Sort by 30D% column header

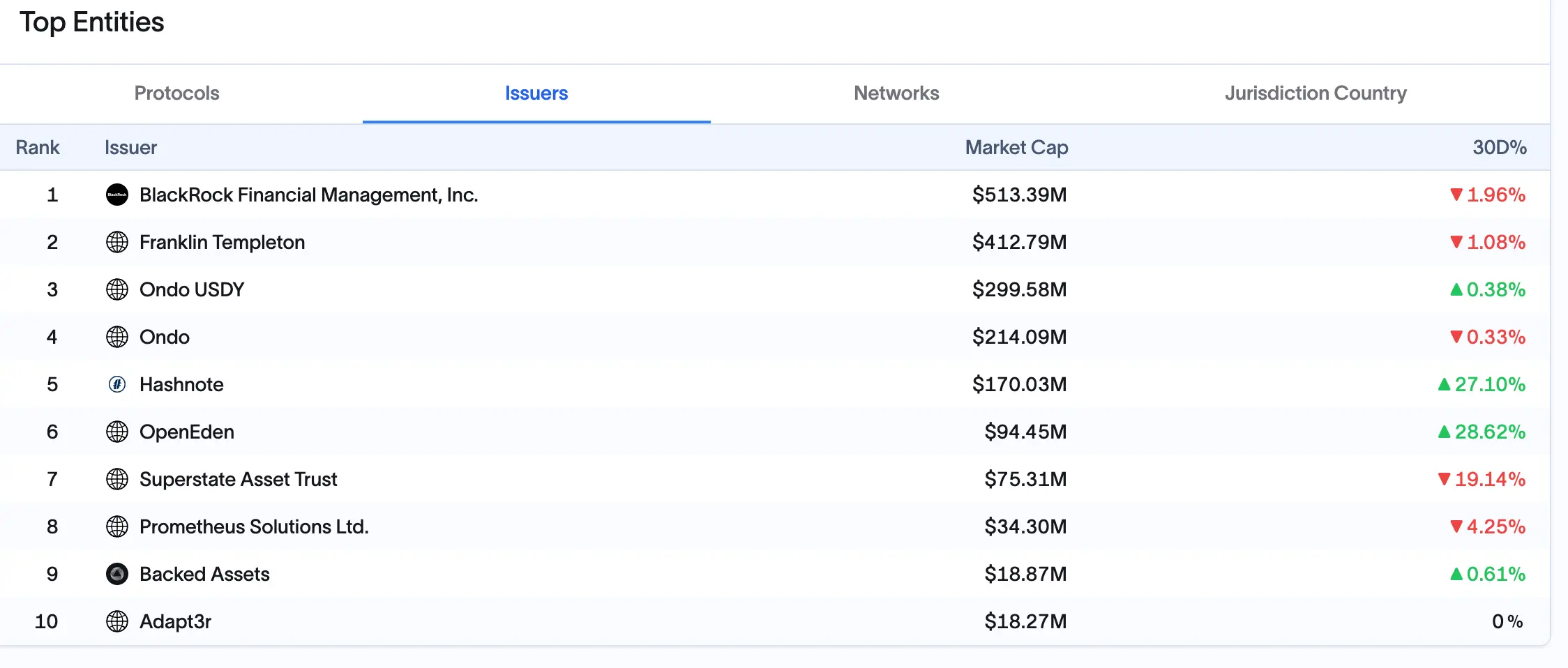coord(1500,148)
